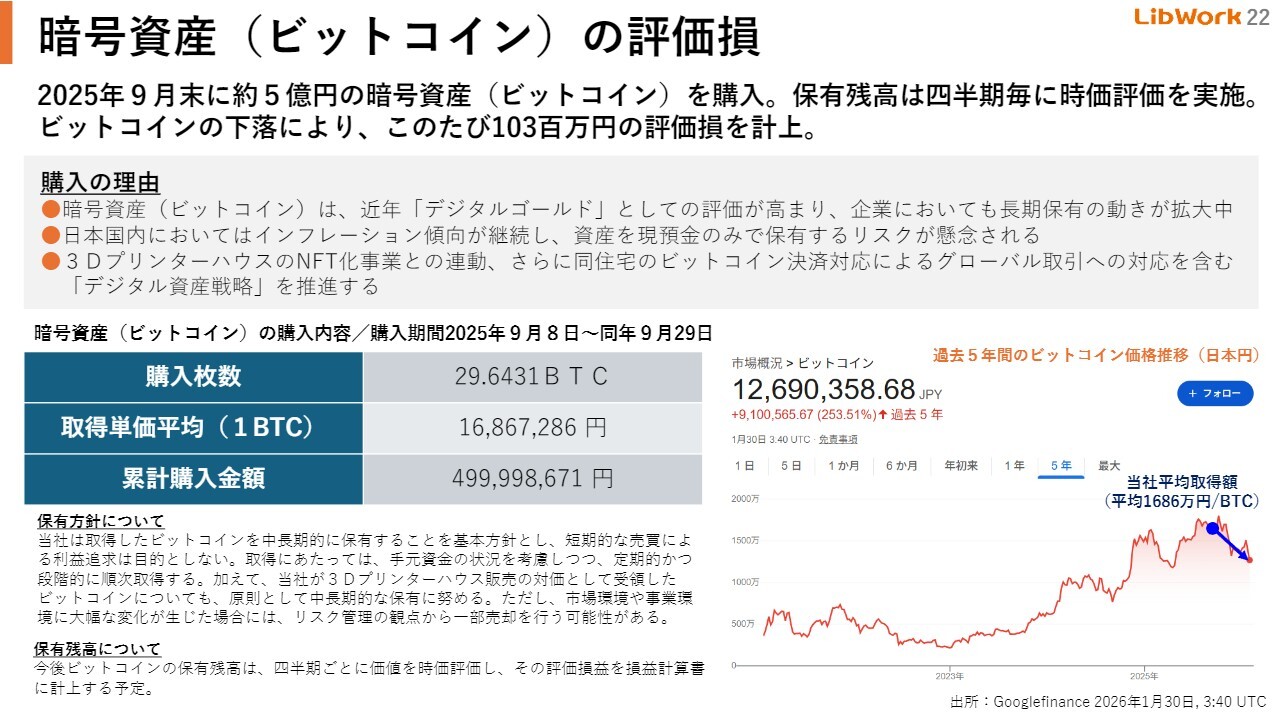Image resolution: width=1280 pixels, height=720 pixels.
Task: Switch to the 1年 range tab
Action: point(1014,466)
